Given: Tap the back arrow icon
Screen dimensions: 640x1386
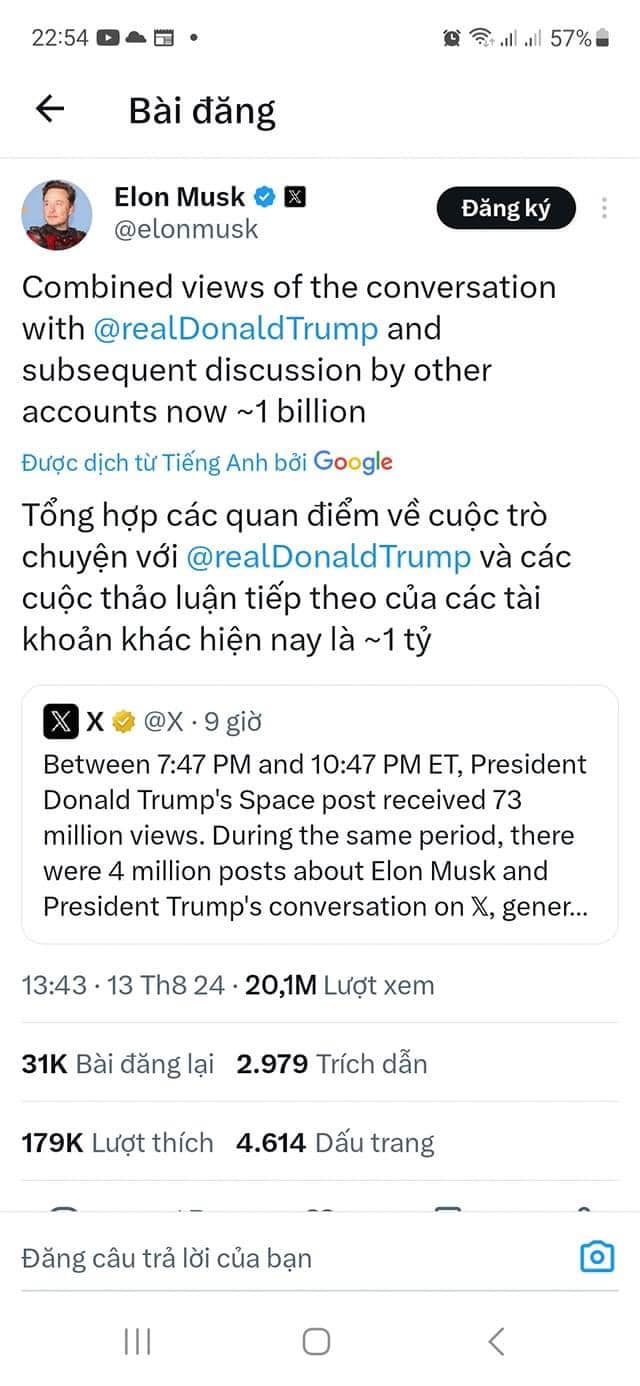Looking at the screenshot, I should [49, 109].
